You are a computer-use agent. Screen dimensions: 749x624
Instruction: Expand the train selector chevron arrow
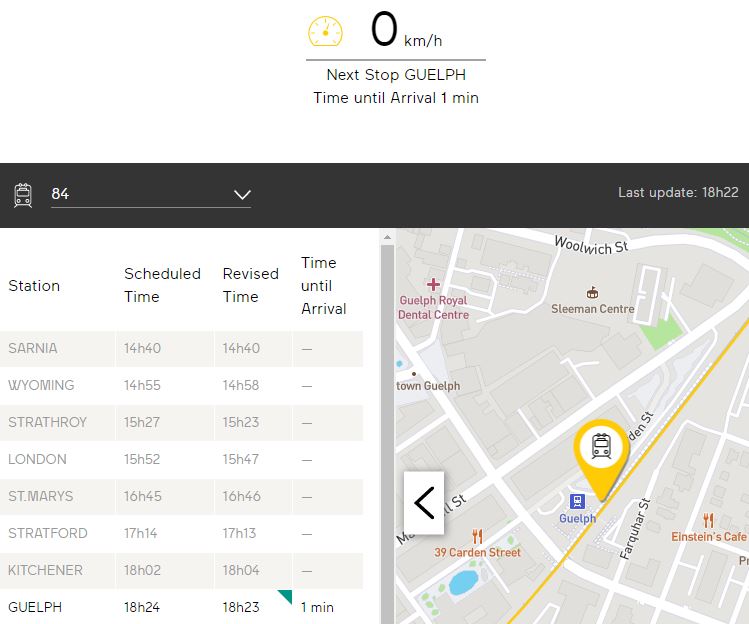pyautogui.click(x=242, y=194)
